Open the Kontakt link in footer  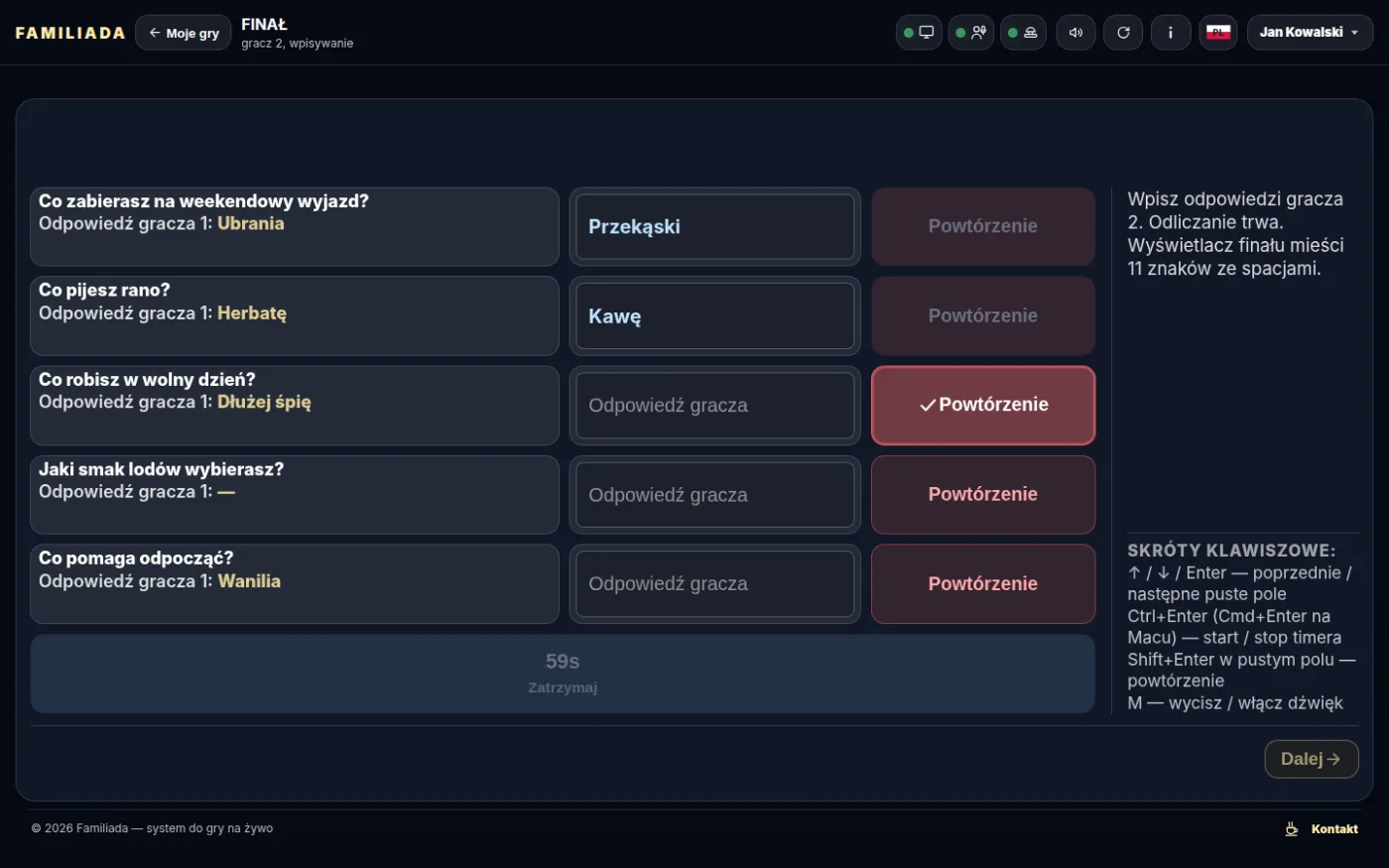tap(1334, 828)
